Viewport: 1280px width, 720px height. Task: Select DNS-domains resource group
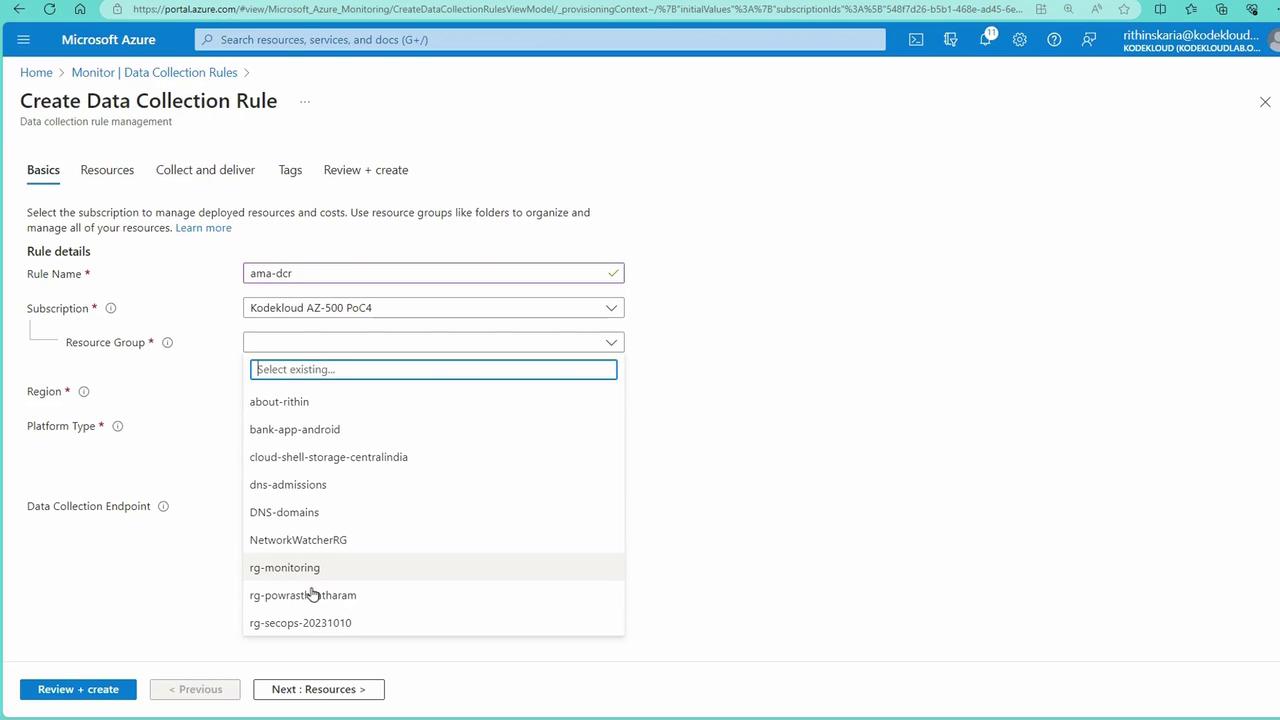[433, 512]
